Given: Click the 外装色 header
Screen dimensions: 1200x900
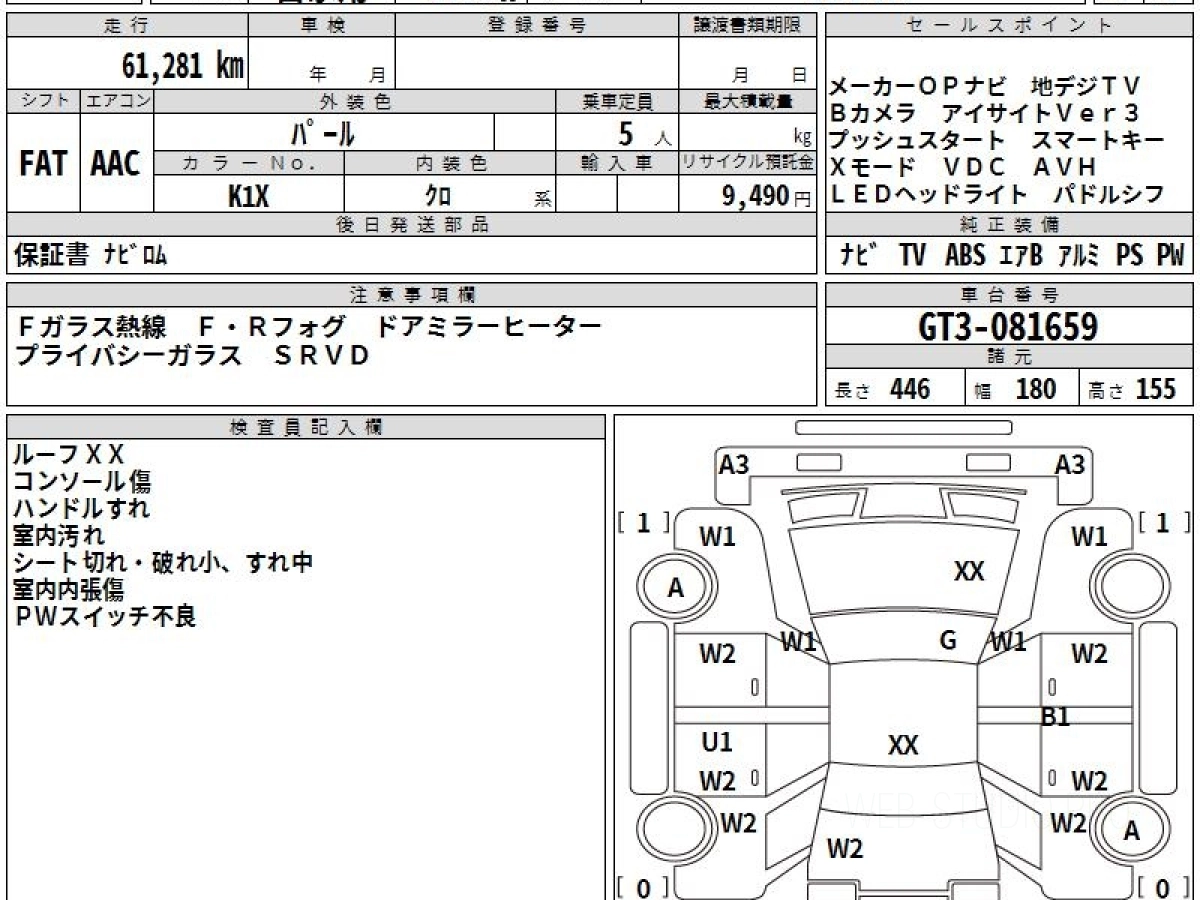Looking at the screenshot, I should [x=354, y=101].
